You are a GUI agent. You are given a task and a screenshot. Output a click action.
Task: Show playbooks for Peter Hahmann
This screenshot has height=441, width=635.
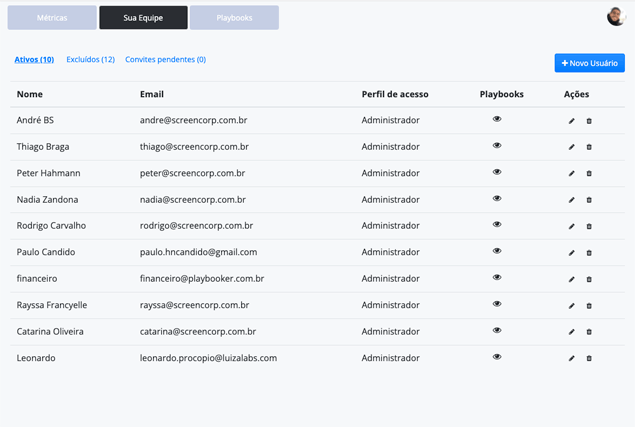point(497,172)
